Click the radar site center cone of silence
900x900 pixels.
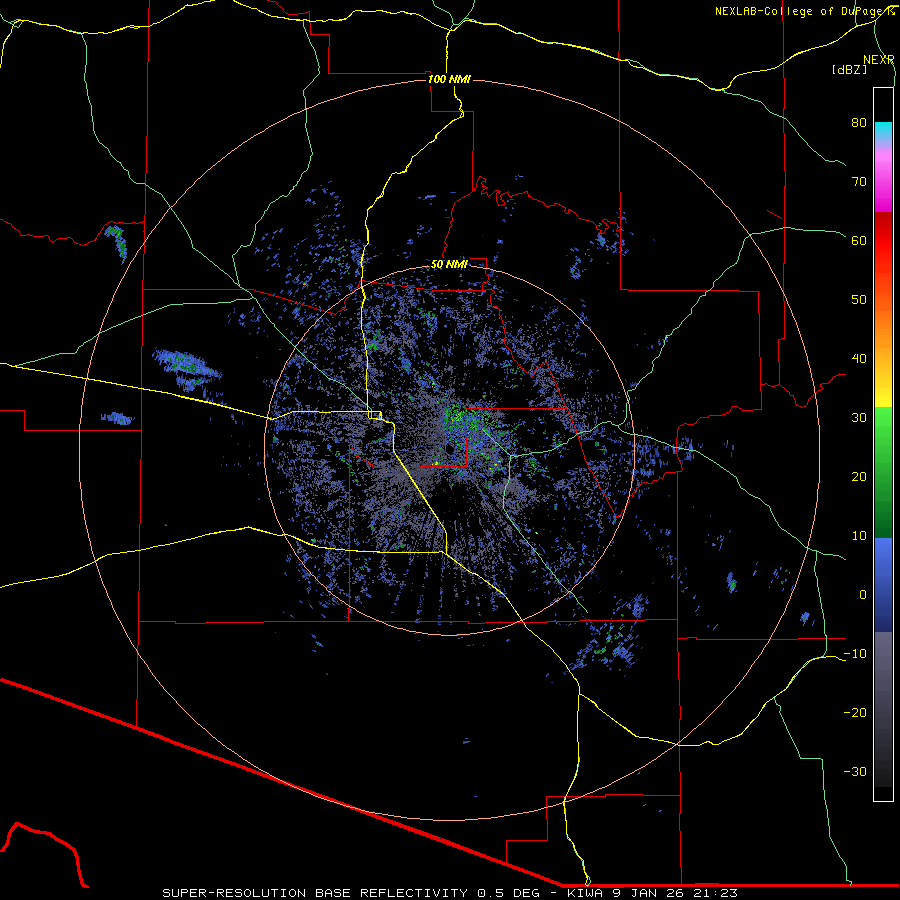[x=448, y=449]
